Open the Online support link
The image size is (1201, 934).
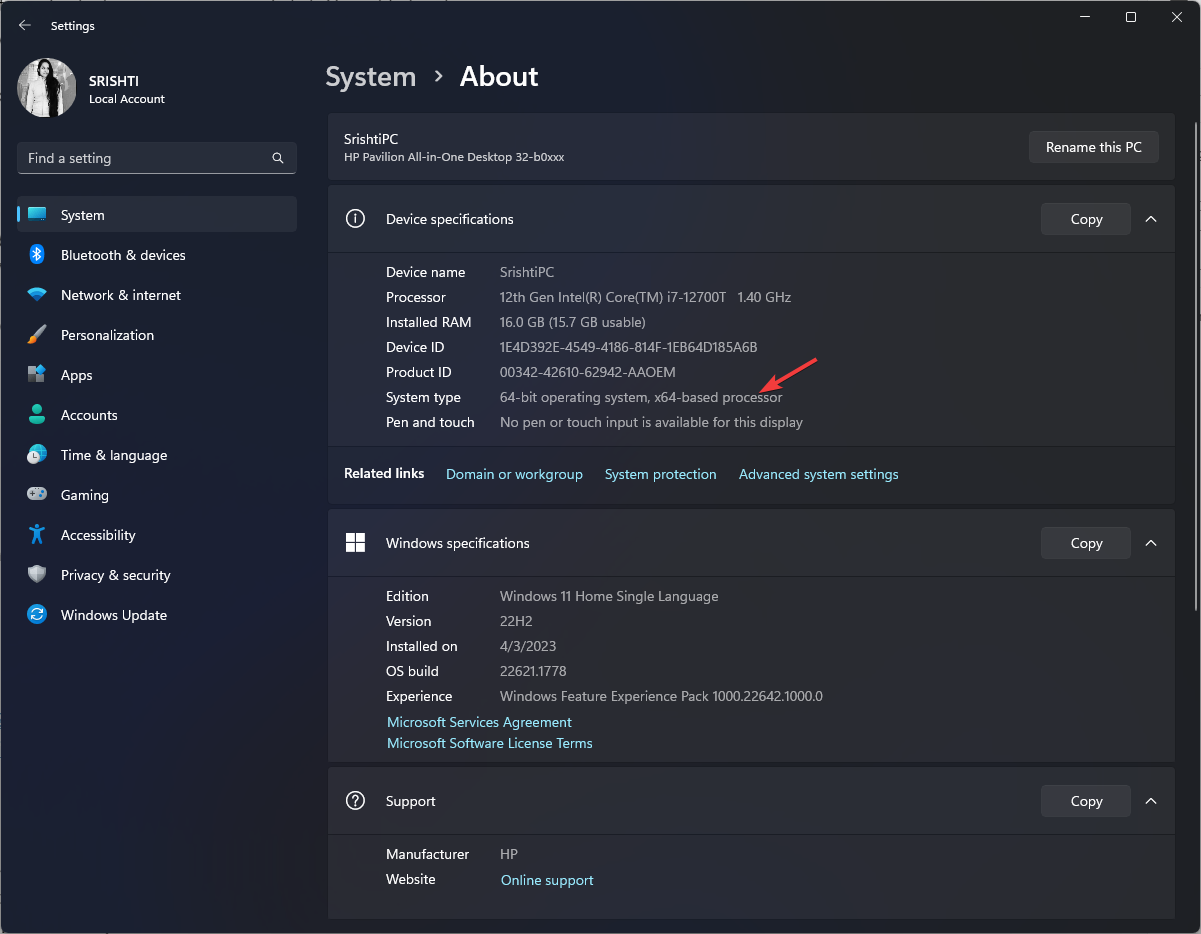546,879
